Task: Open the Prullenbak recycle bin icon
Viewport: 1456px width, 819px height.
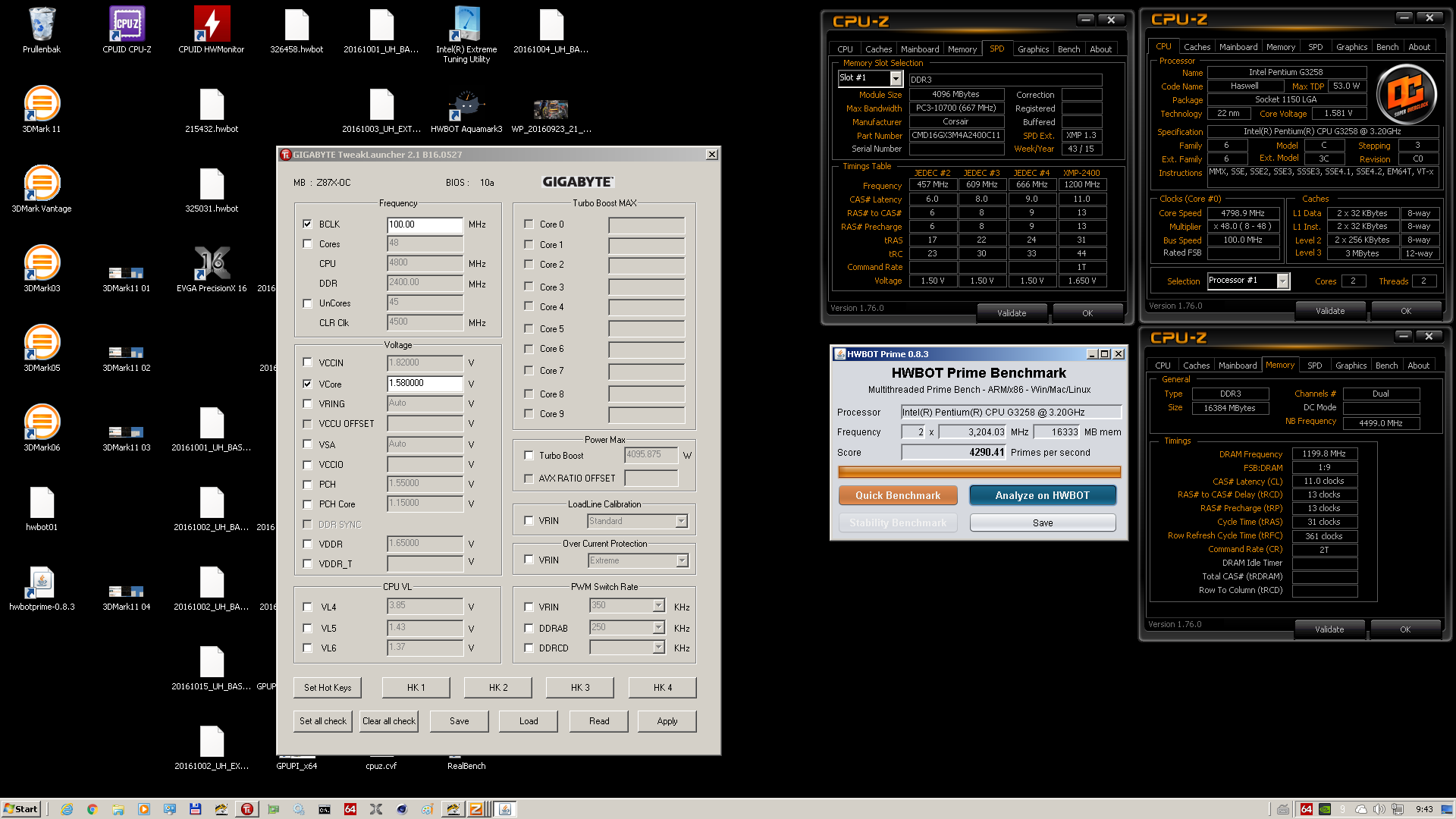Action: tap(42, 30)
